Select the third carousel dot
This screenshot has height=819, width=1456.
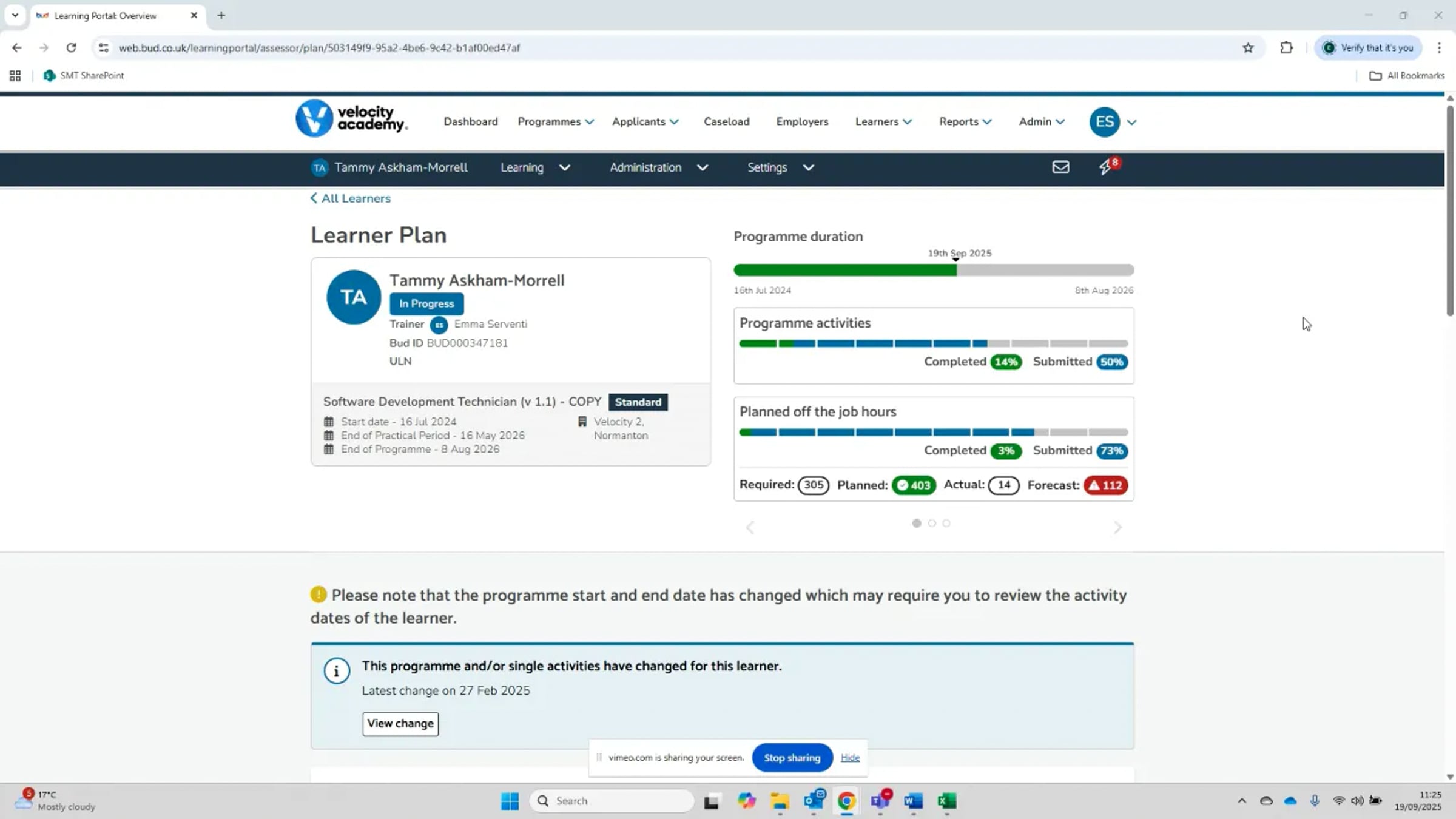946,523
